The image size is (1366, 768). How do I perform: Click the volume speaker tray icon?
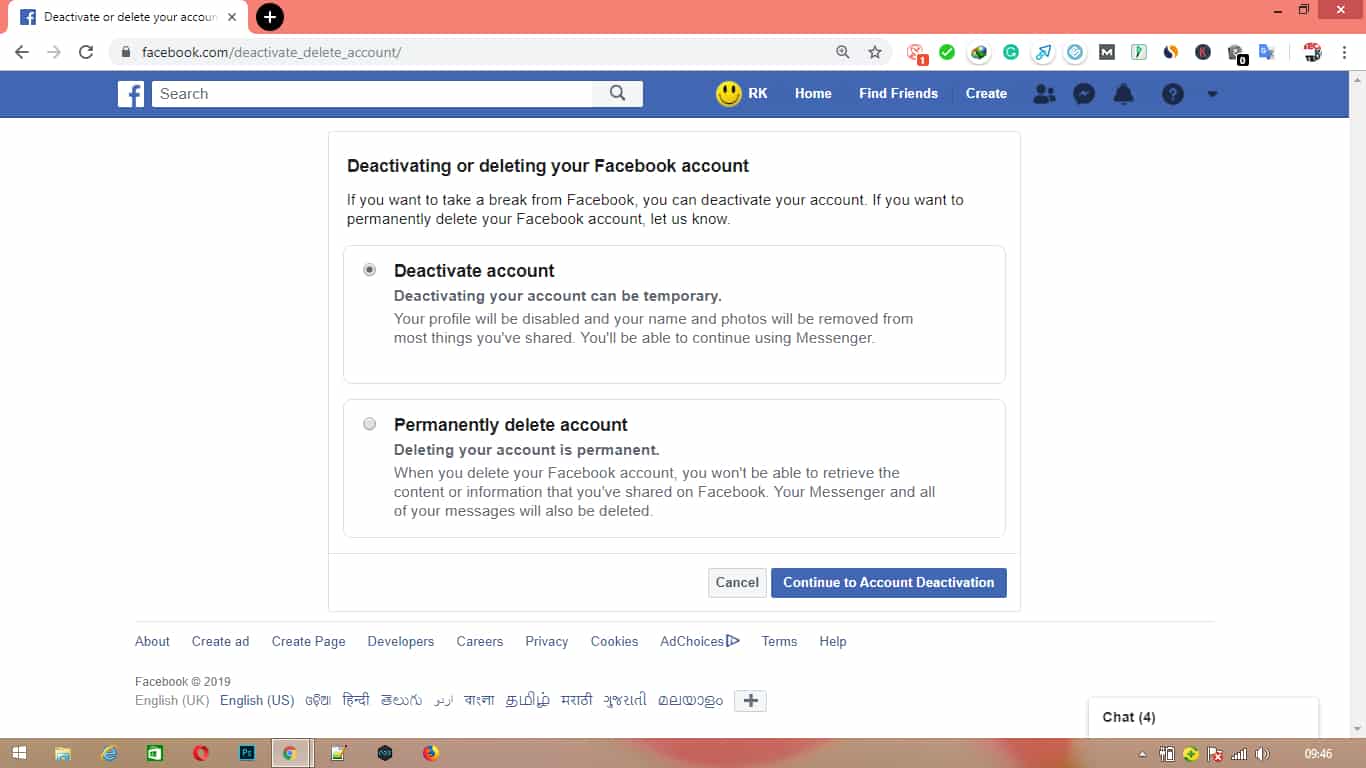pyautogui.click(x=1262, y=754)
